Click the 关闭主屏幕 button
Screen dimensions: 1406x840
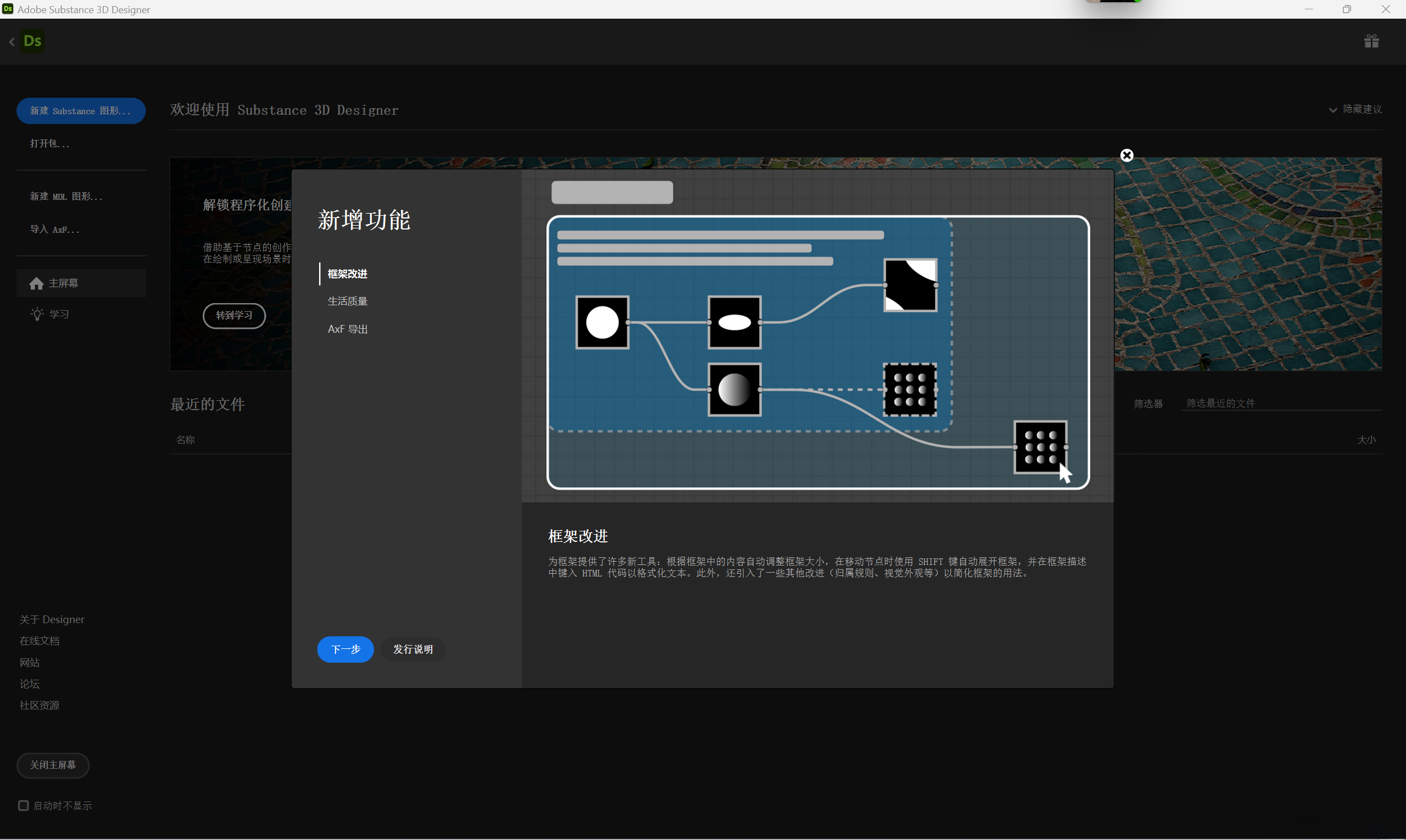point(53,765)
